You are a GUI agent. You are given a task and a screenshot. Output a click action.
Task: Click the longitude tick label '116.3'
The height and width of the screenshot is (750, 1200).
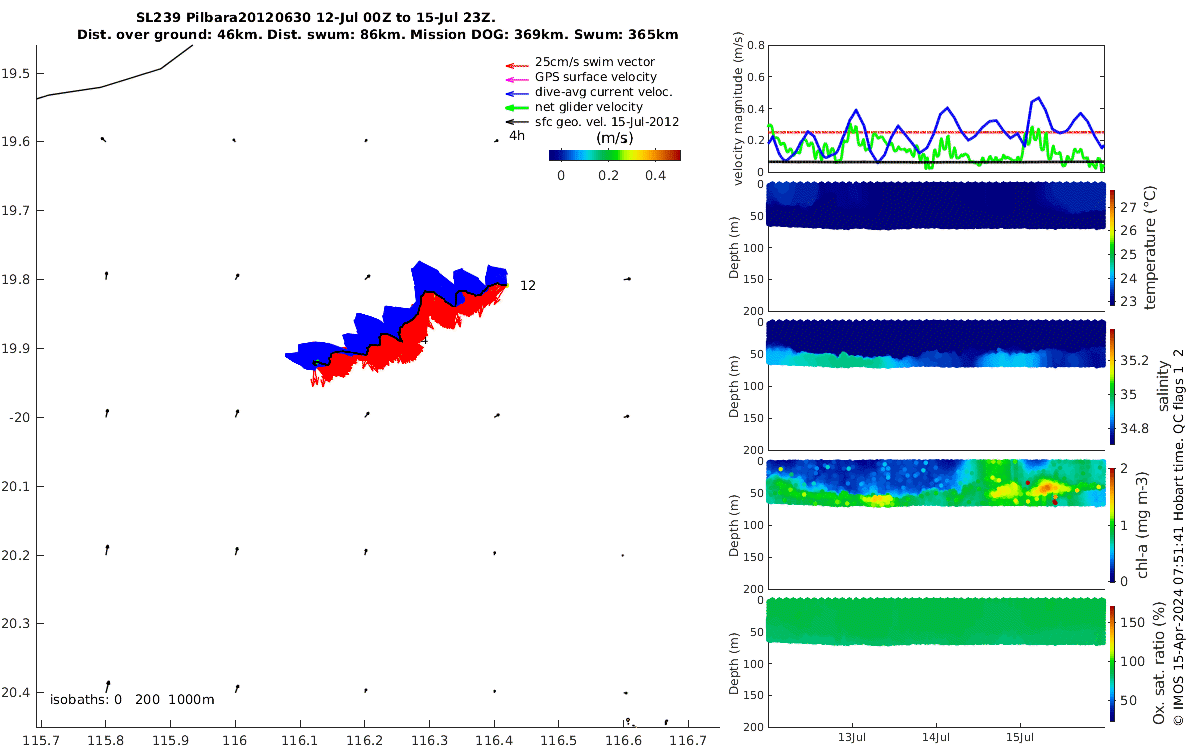[429, 741]
